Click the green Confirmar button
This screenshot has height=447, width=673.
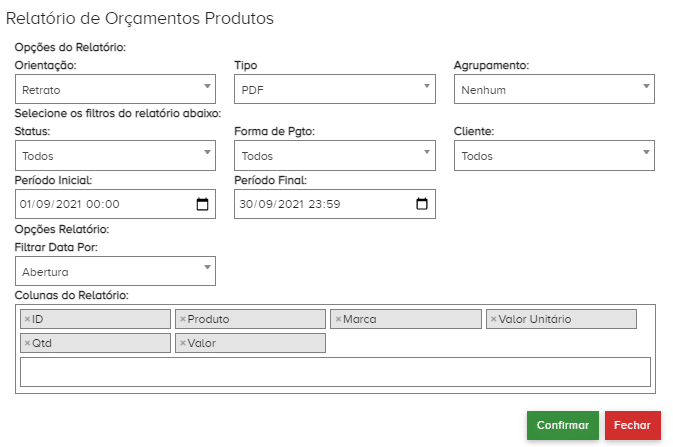[562, 425]
